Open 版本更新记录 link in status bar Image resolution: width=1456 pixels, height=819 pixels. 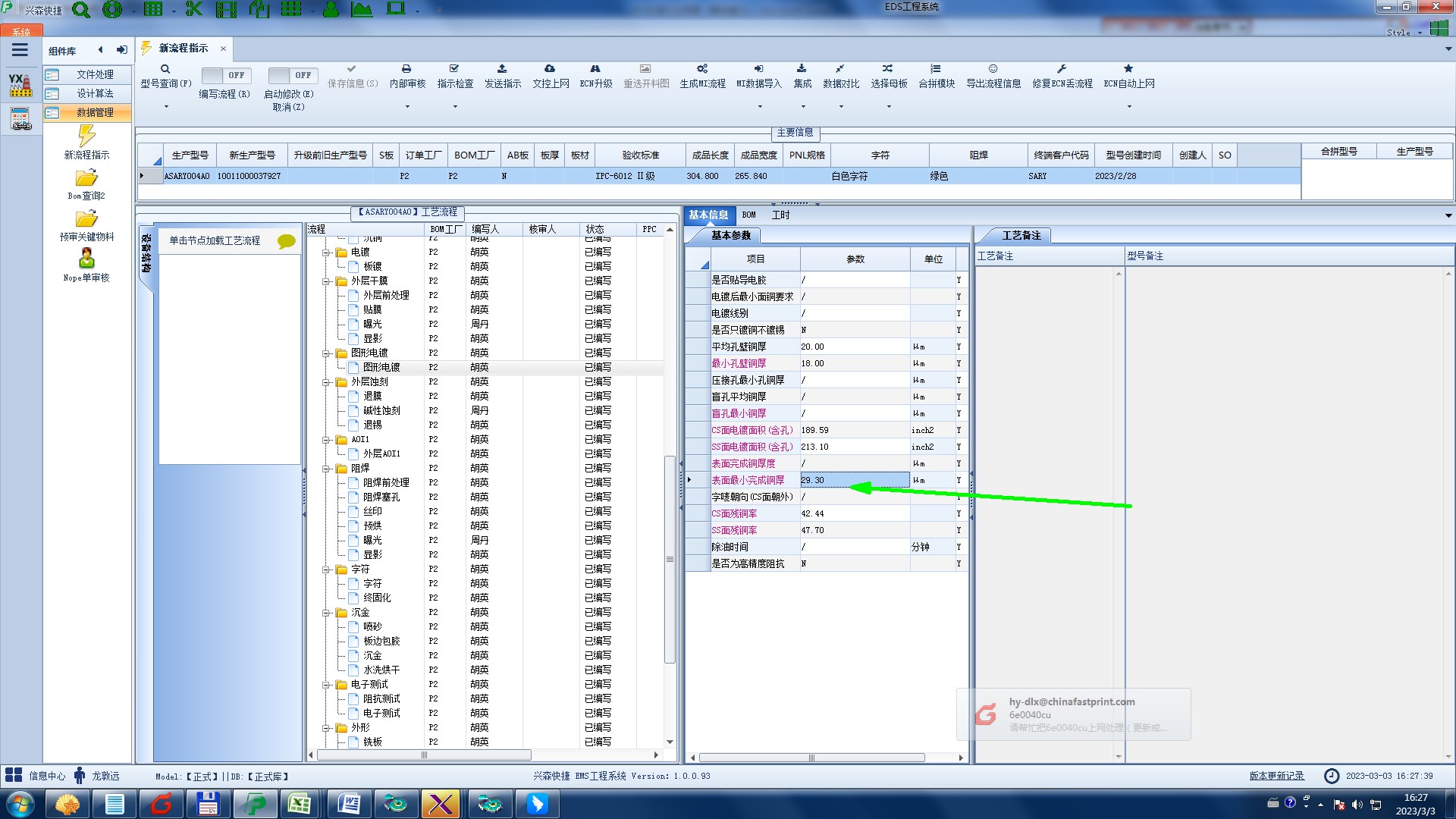(1276, 776)
